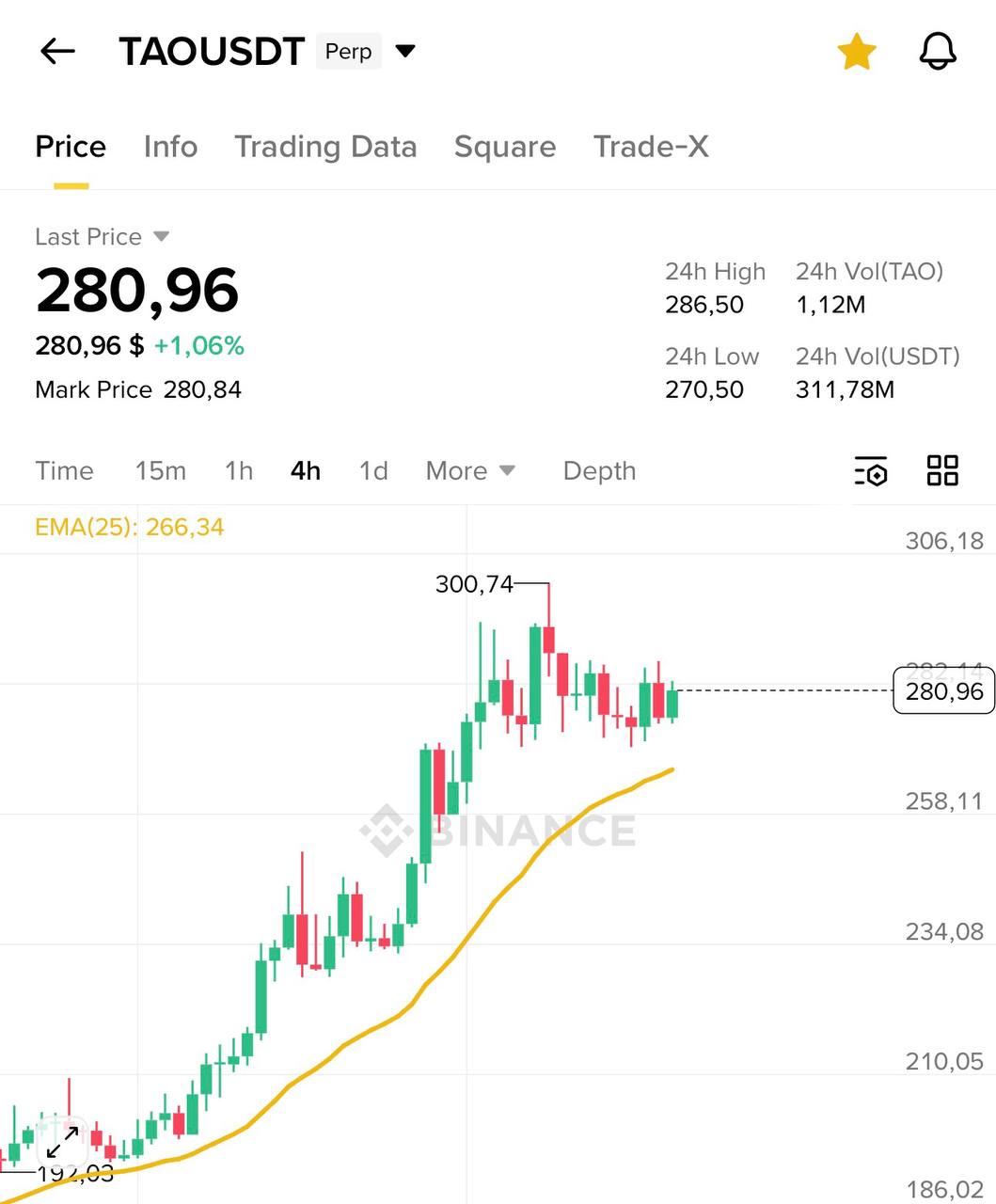
Task: Go to the Square tab
Action: (505, 147)
